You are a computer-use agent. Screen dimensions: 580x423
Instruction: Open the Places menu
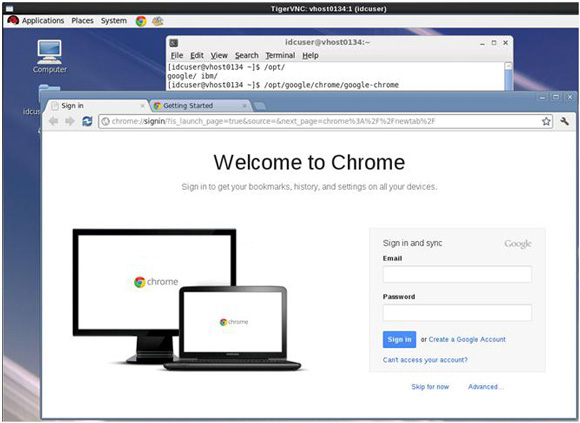click(x=82, y=21)
